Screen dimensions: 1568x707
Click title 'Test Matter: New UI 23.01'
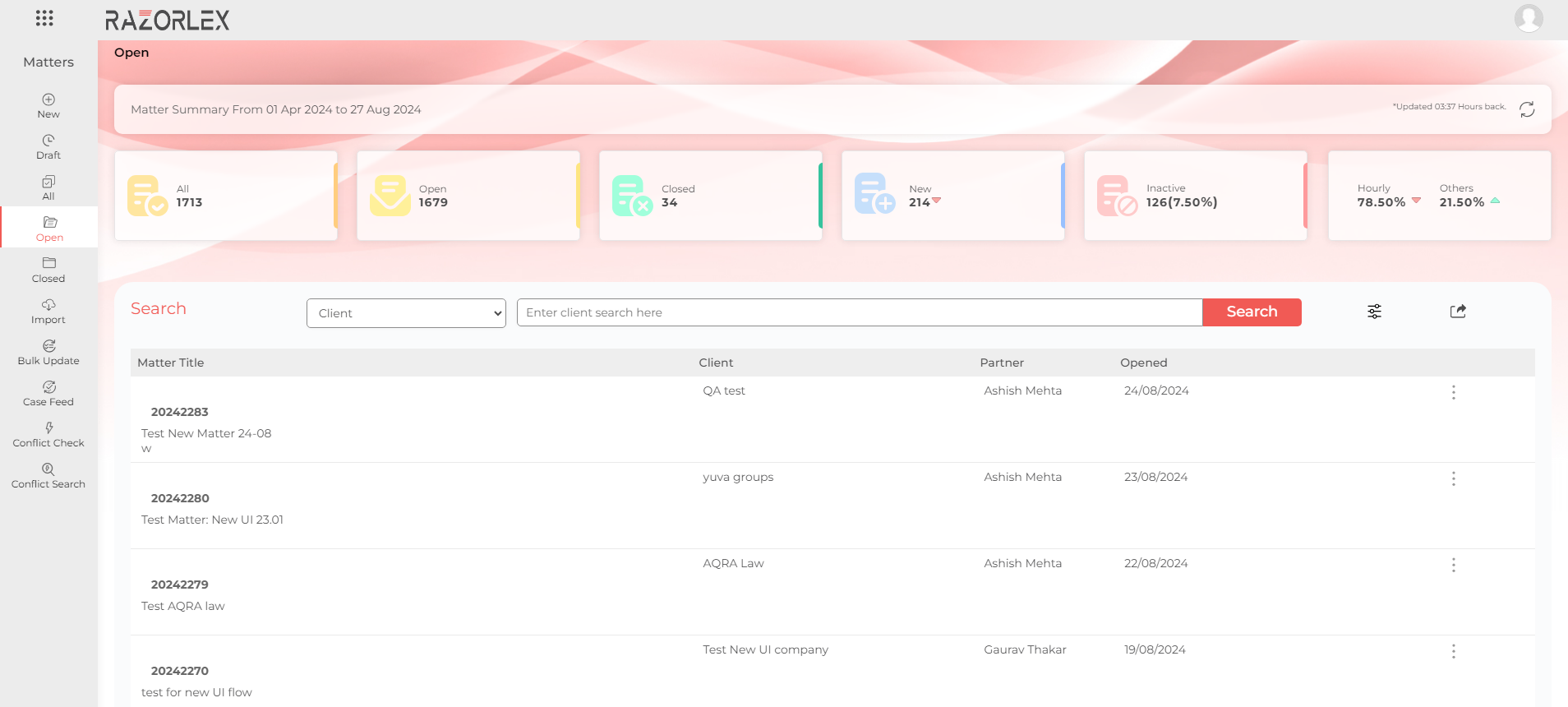point(212,520)
